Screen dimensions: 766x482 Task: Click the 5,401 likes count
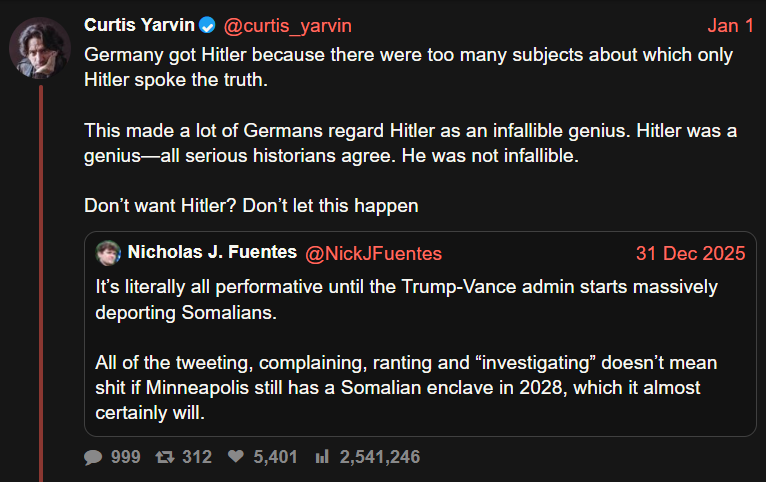tap(276, 457)
